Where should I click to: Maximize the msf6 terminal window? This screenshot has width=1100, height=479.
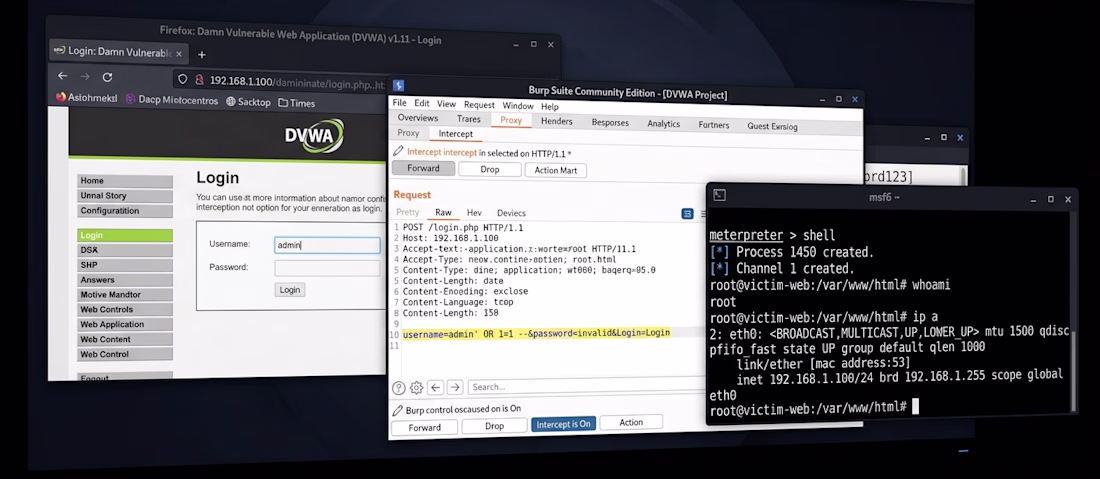[x=1050, y=199]
